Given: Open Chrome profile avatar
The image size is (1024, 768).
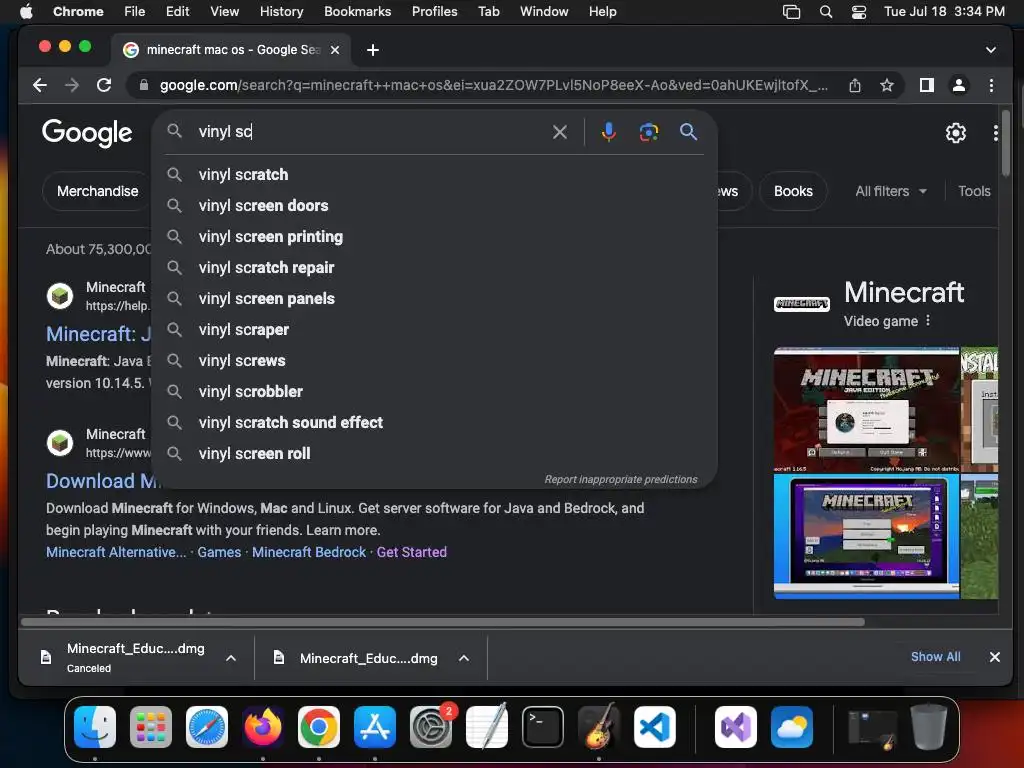Looking at the screenshot, I should pyautogui.click(x=959, y=85).
